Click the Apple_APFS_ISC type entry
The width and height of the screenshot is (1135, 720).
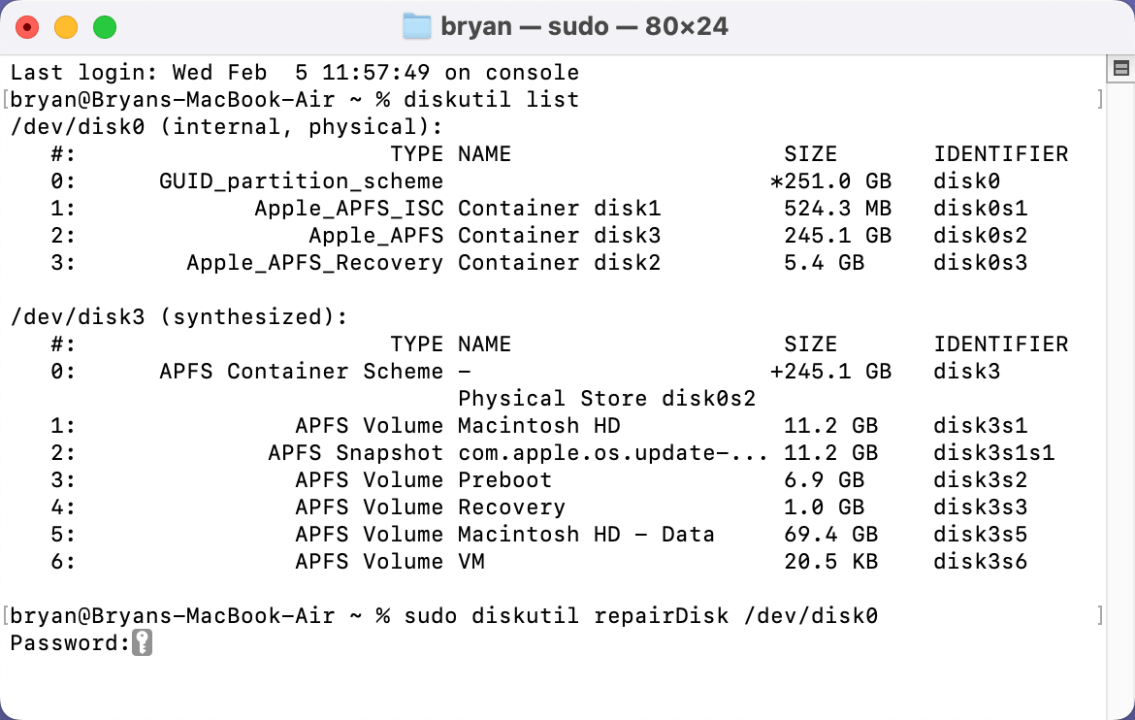pyautogui.click(x=348, y=209)
